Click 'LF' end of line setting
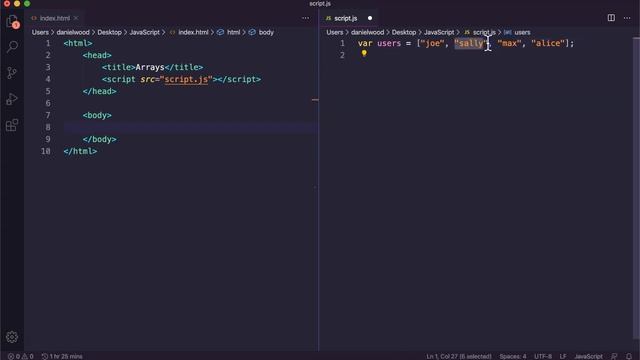 tap(563, 356)
